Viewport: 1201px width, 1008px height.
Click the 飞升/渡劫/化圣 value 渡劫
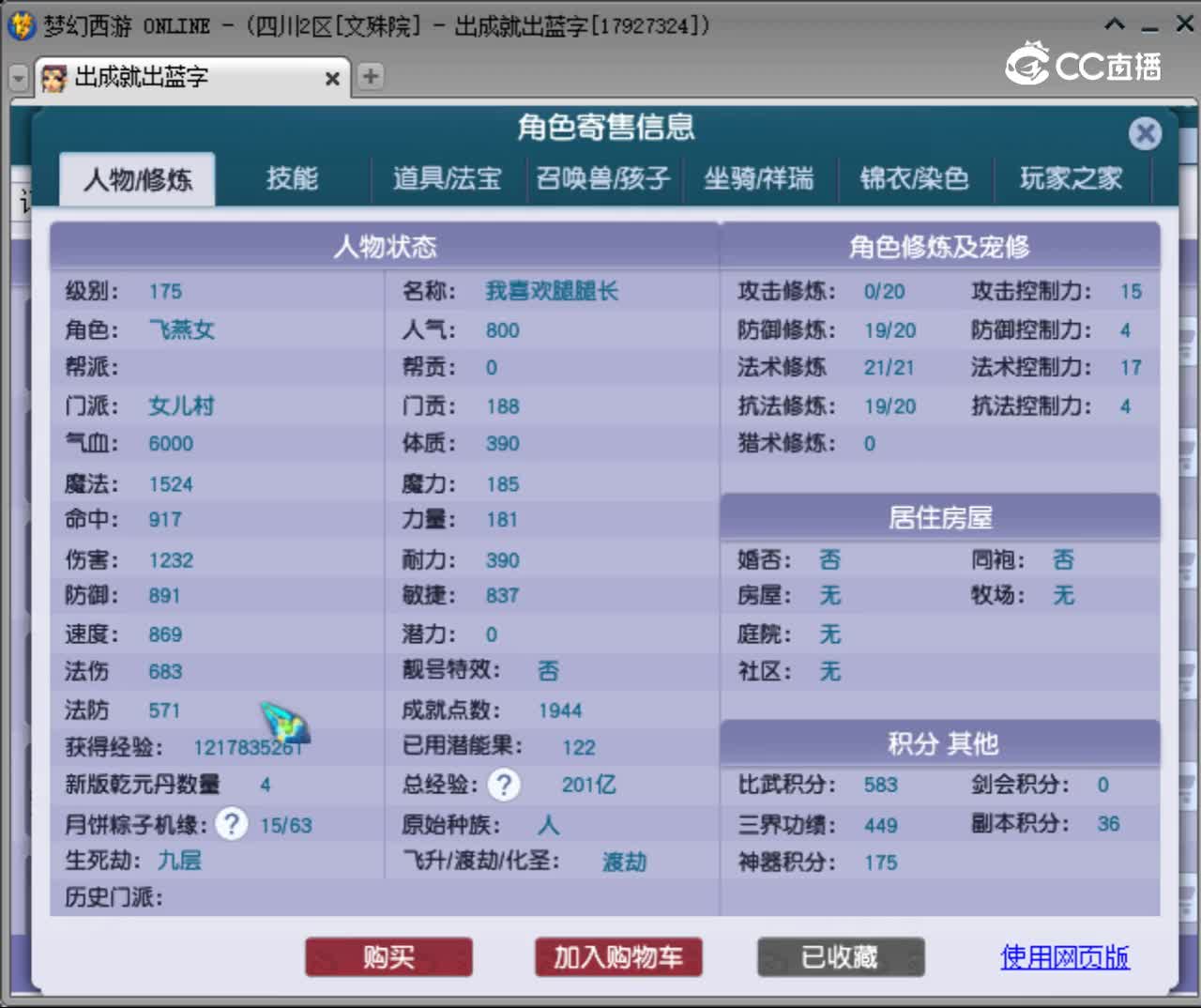(624, 862)
